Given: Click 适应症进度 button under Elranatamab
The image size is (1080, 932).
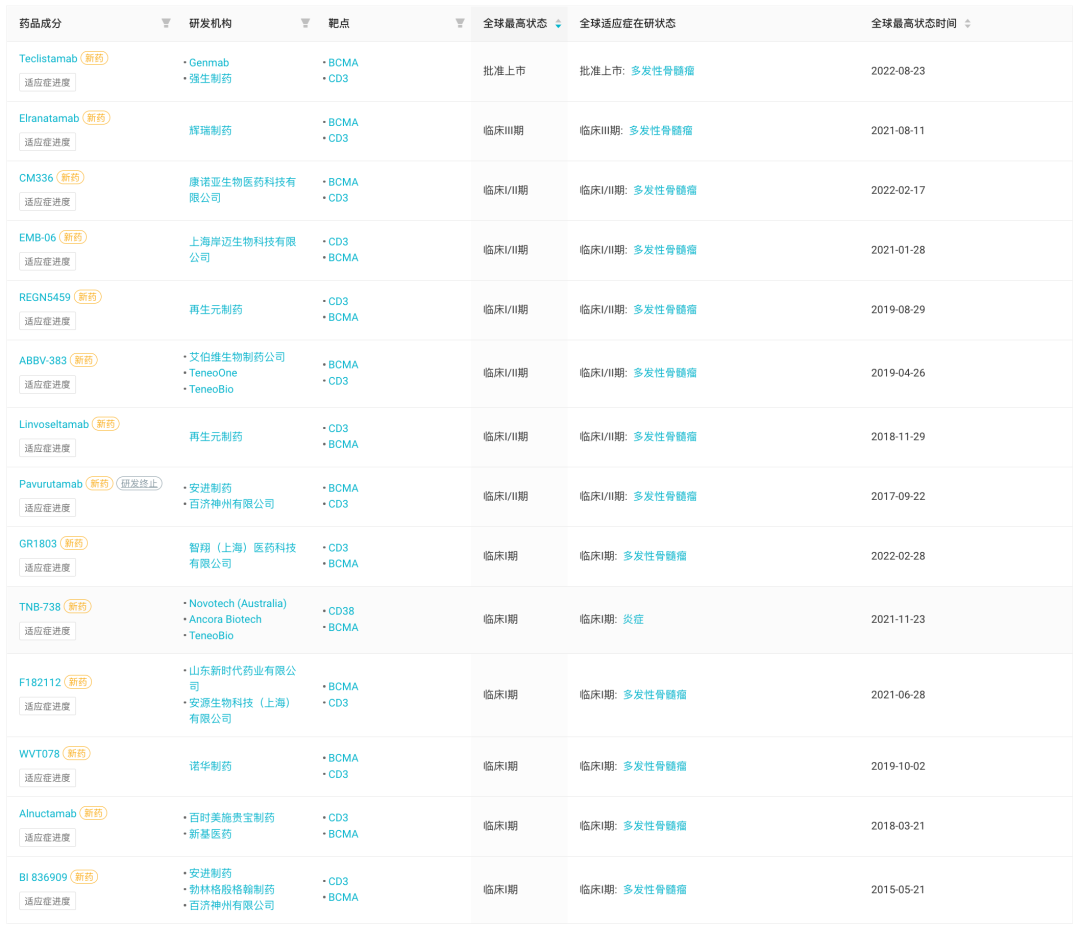Looking at the screenshot, I should tap(48, 143).
